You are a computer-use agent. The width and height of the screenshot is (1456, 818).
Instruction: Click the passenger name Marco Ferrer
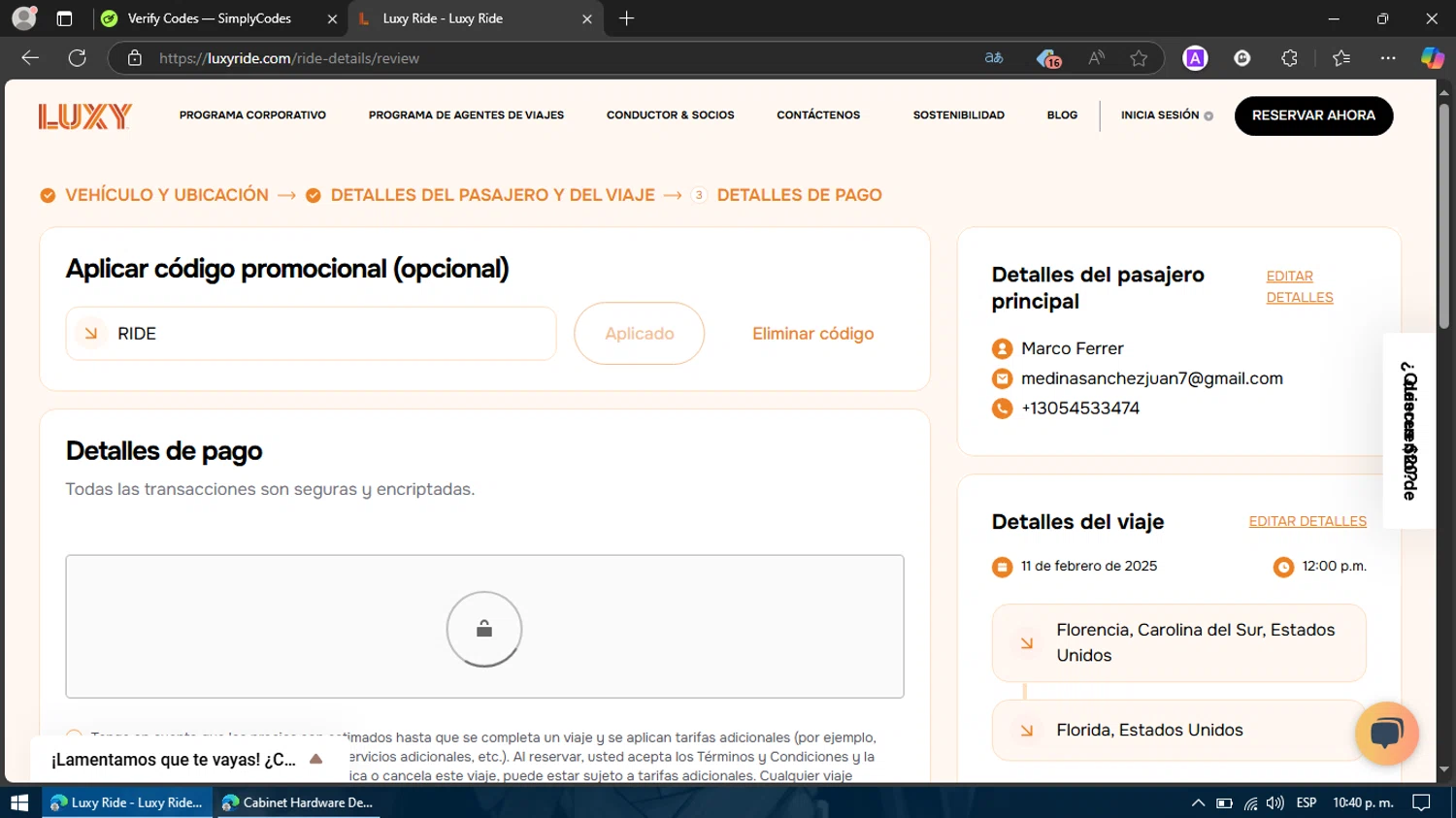coord(1072,348)
